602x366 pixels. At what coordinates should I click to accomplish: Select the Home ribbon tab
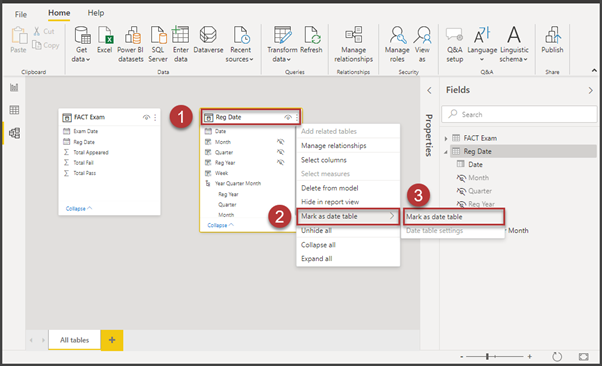(59, 13)
